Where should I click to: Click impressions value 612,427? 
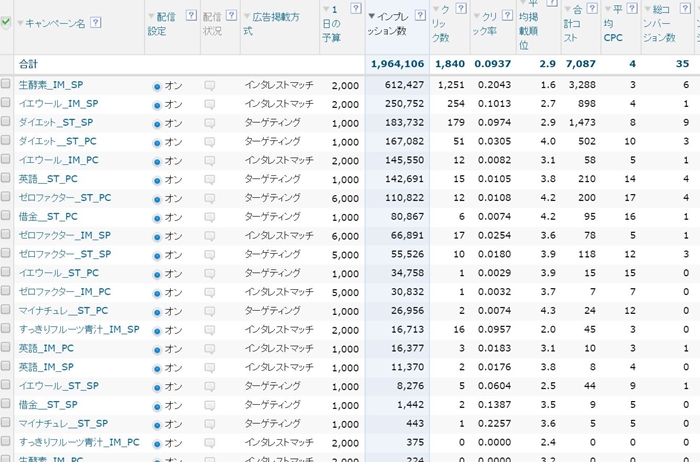tap(404, 85)
